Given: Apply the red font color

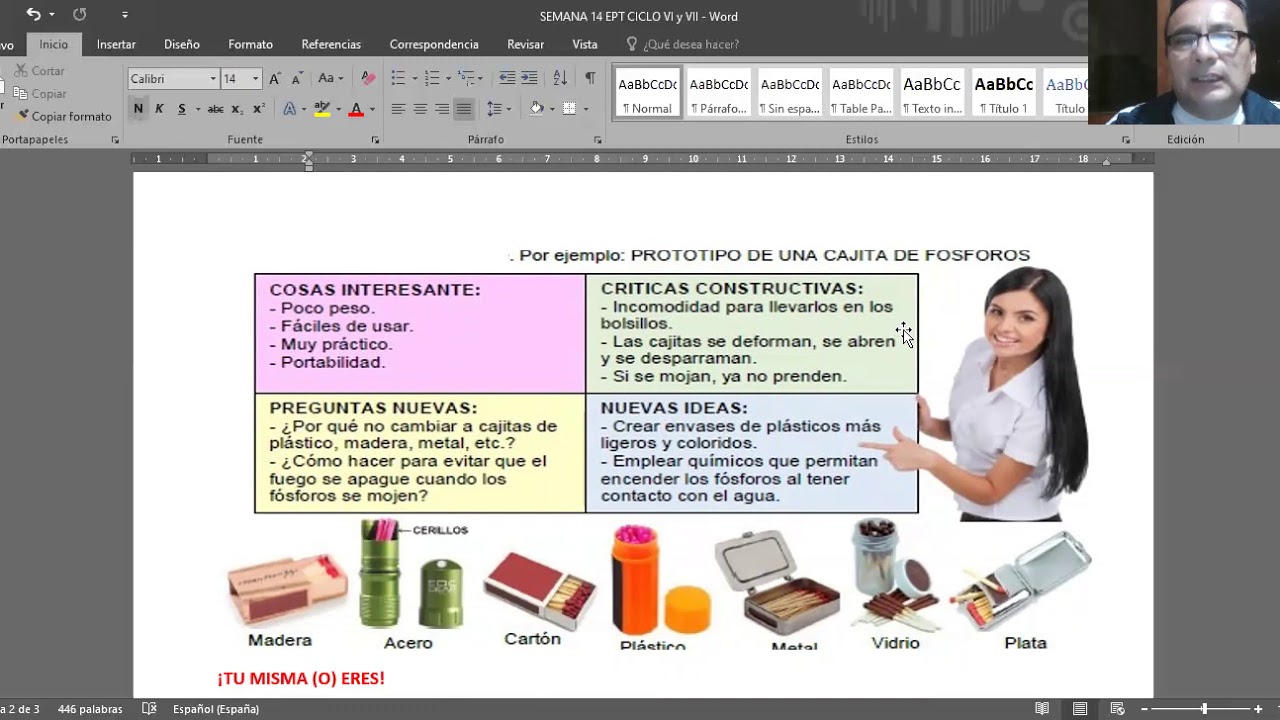Looking at the screenshot, I should 355,109.
